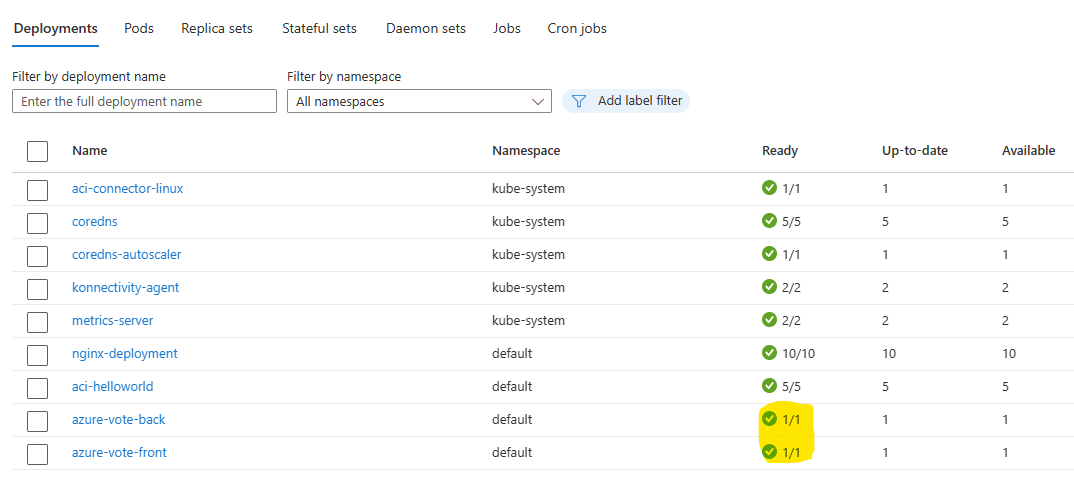Viewport: 1074px width, 483px height.
Task: Click Add label filter button
Action: pyautogui.click(x=626, y=101)
